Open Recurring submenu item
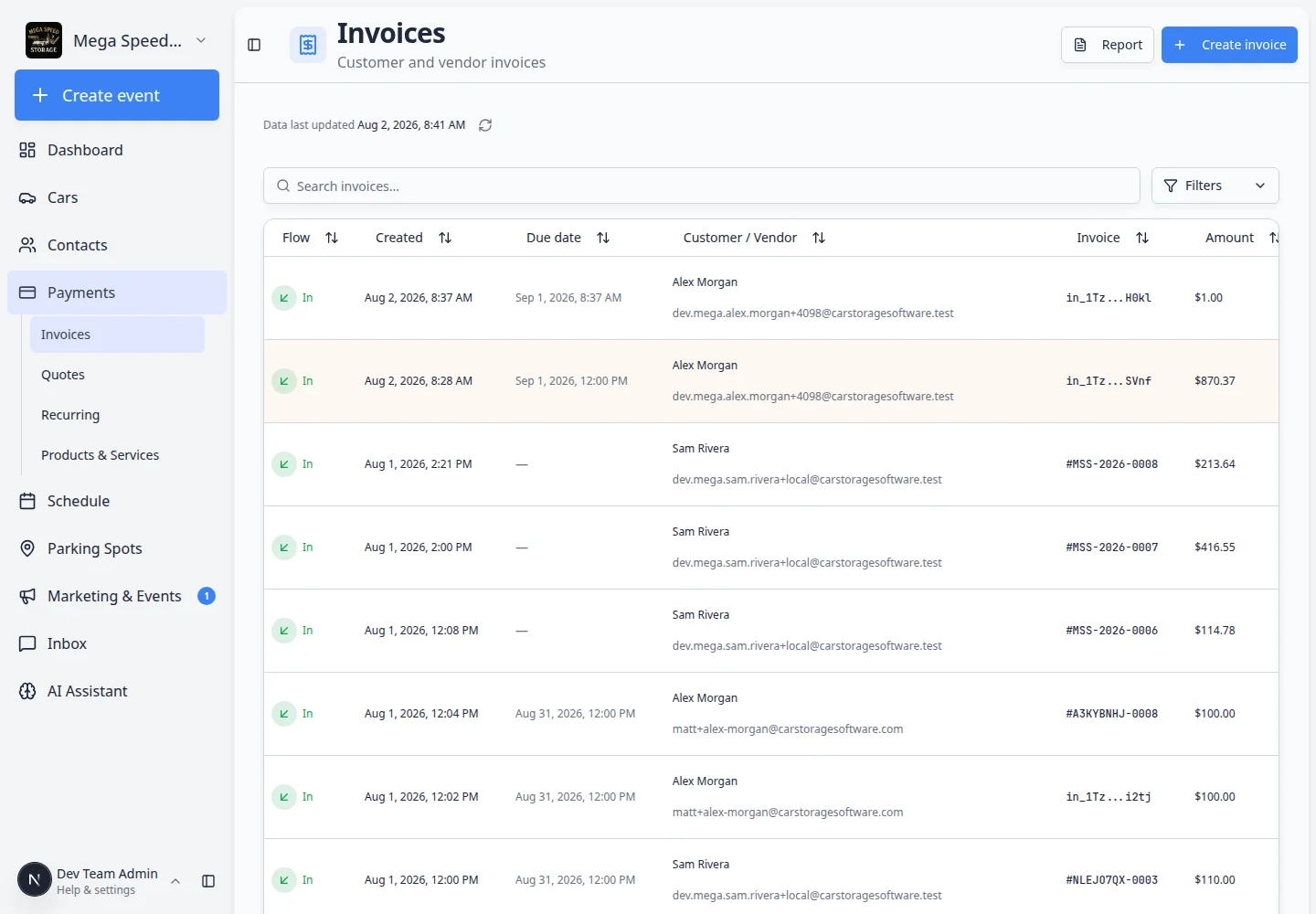Screen dimensions: 1316x914 point(117,415)
